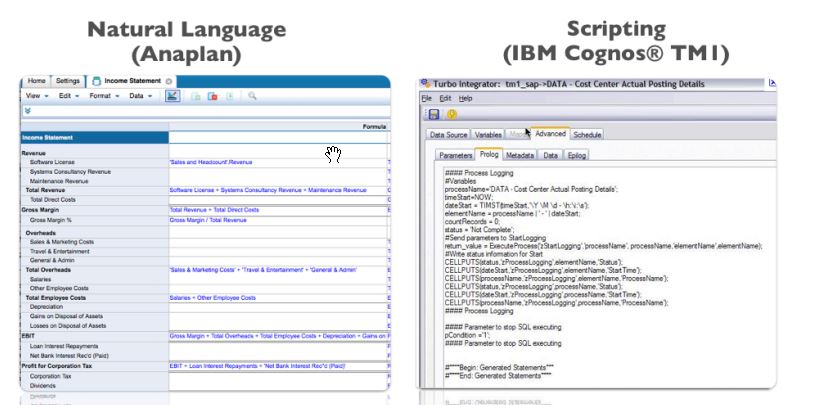Close the Income Statement tab via its x icon
Screen dimensions: 818x405
pyautogui.click(x=169, y=81)
